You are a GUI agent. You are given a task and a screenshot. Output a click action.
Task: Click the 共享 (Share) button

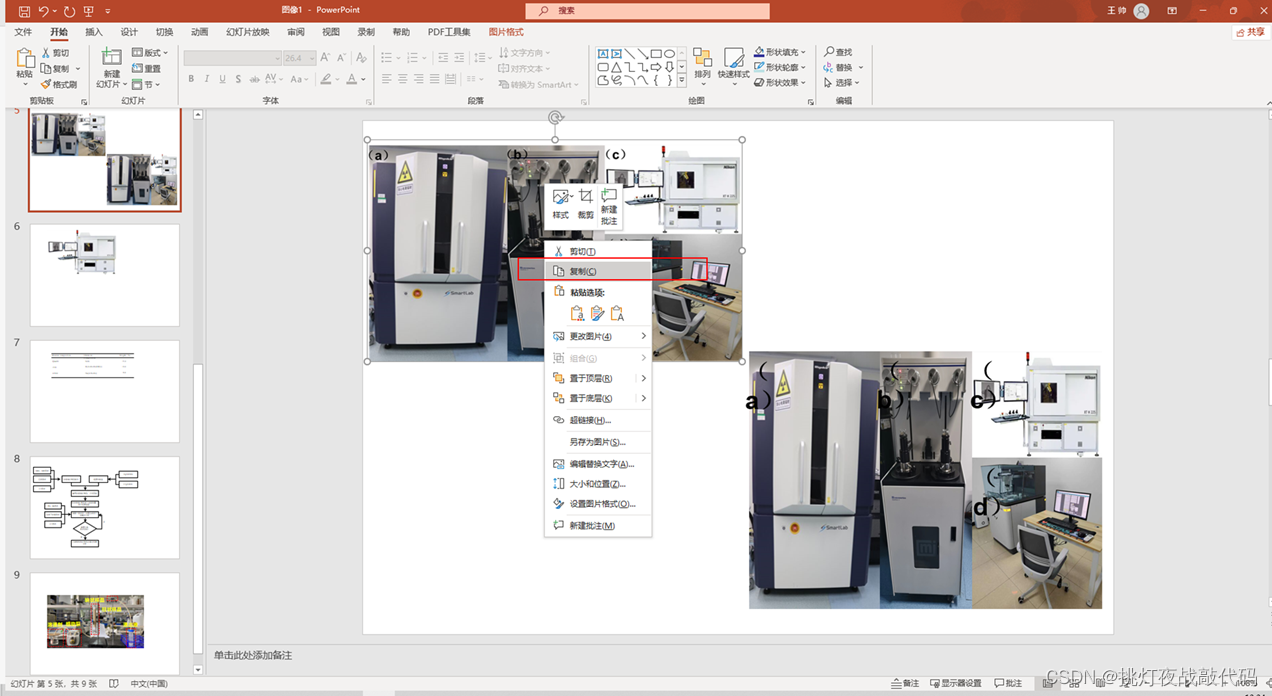tap(1250, 32)
